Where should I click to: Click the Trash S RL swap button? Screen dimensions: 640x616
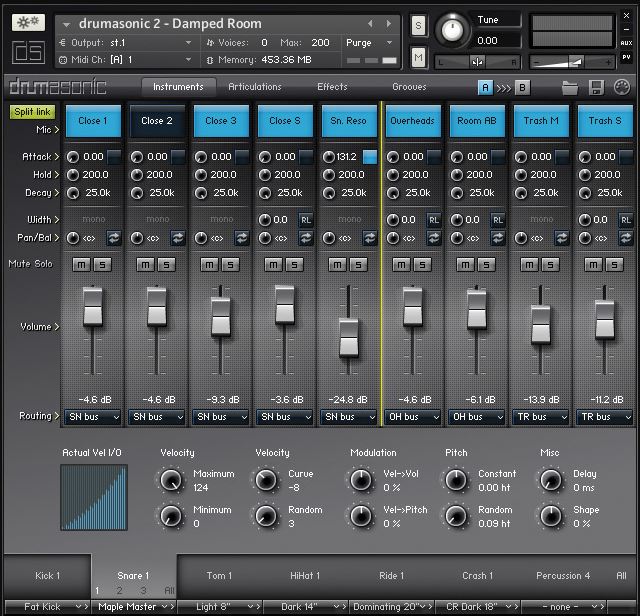point(626,220)
